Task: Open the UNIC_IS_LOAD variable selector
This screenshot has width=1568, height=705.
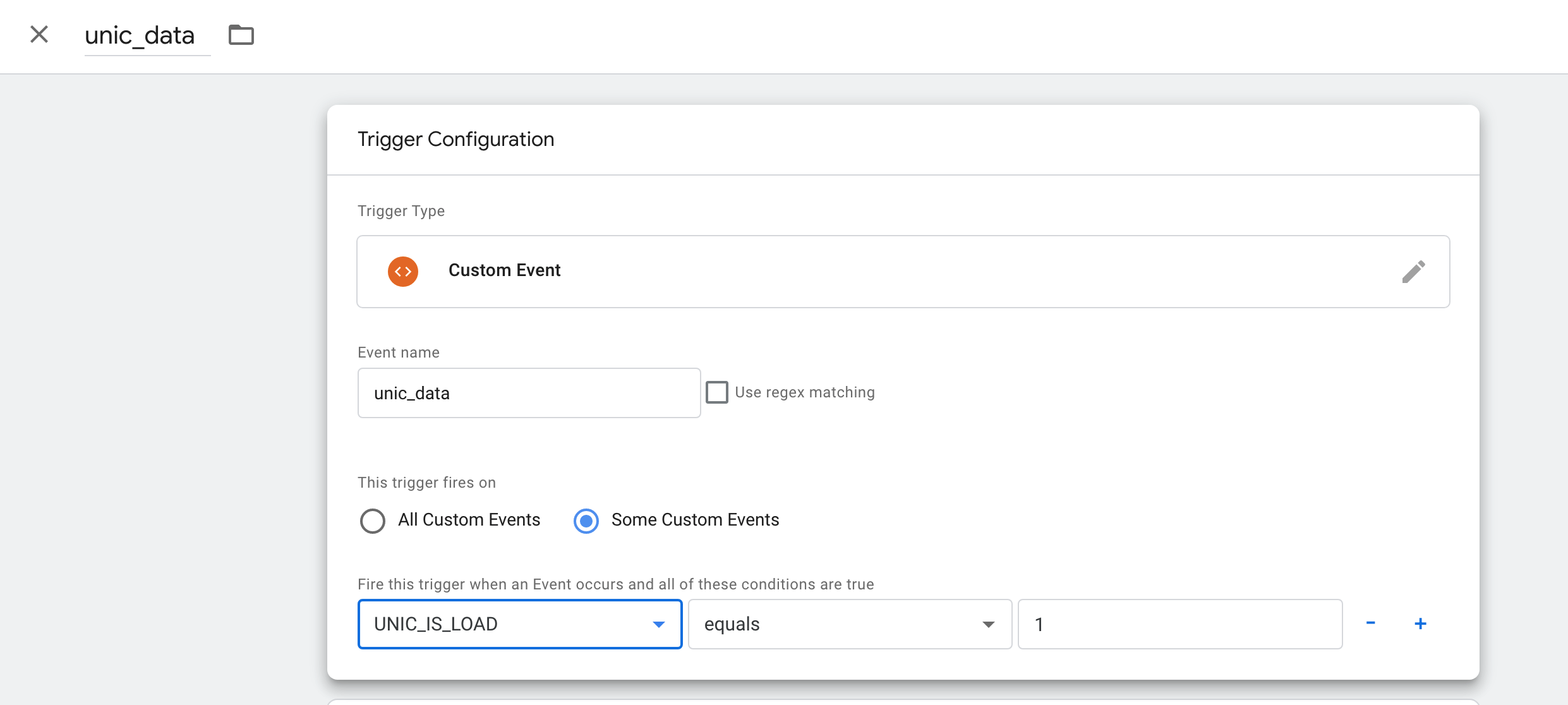Action: [x=505, y=624]
